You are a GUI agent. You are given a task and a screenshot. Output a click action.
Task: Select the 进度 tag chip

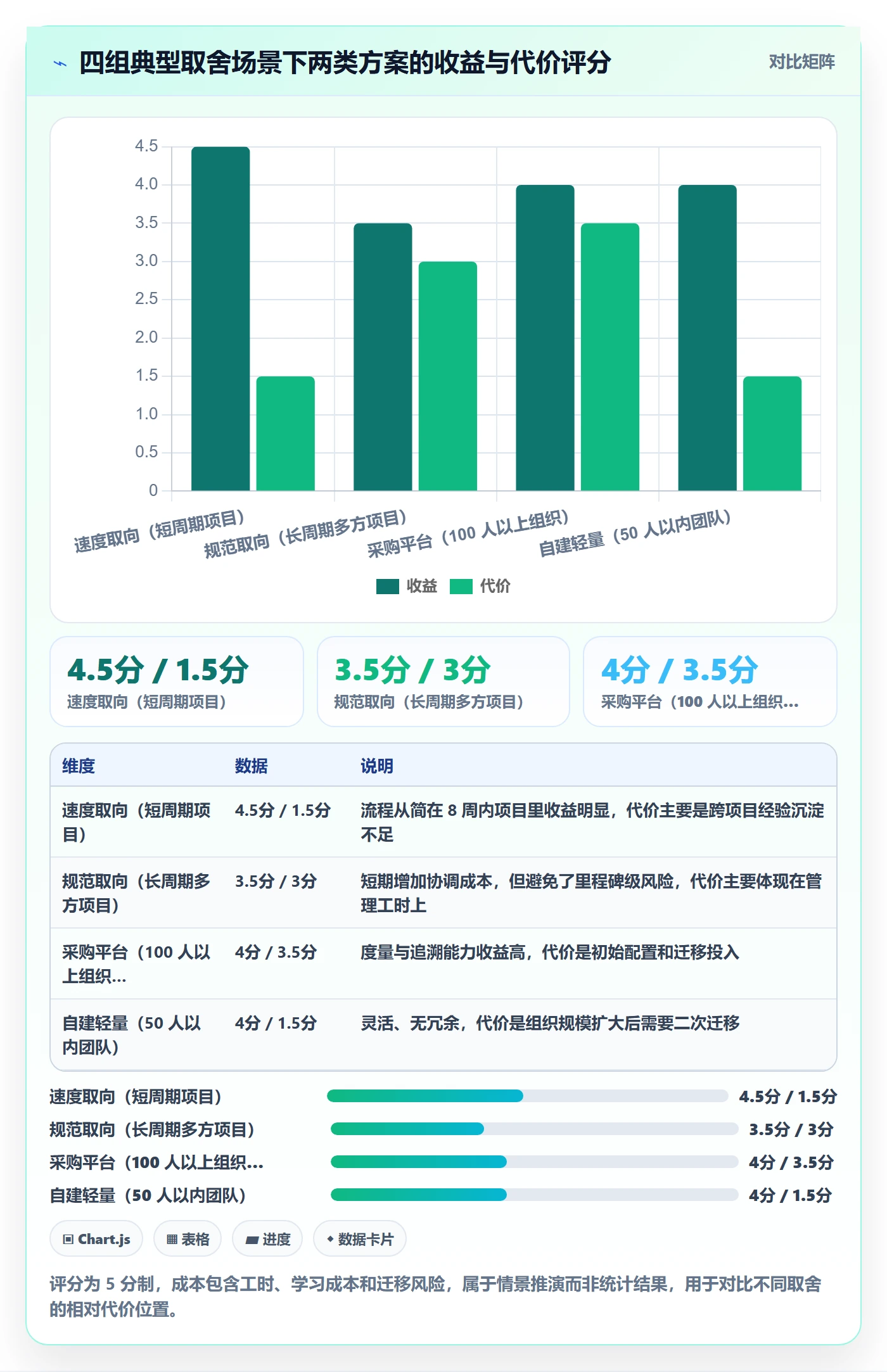(x=267, y=1239)
